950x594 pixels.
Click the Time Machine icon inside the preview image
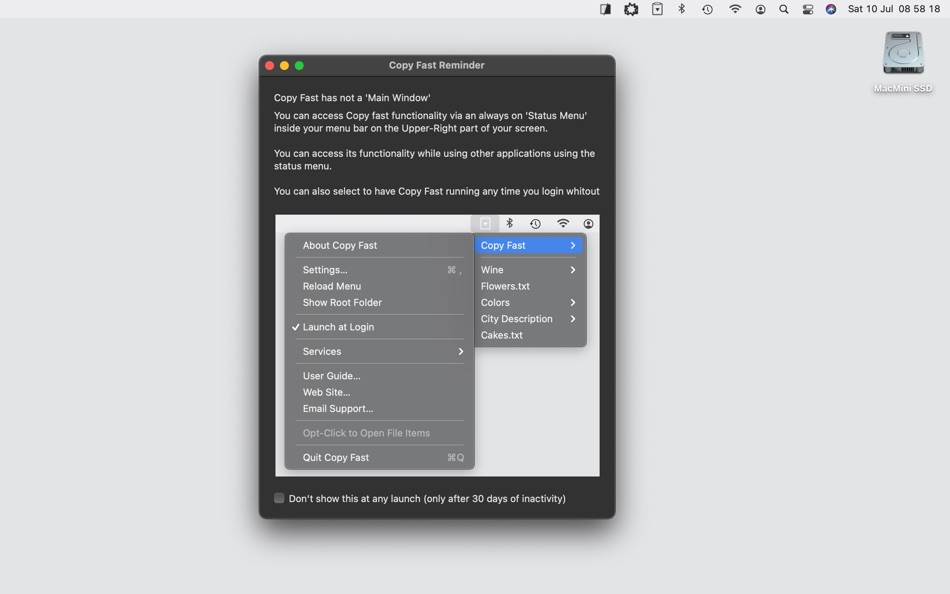(x=535, y=224)
